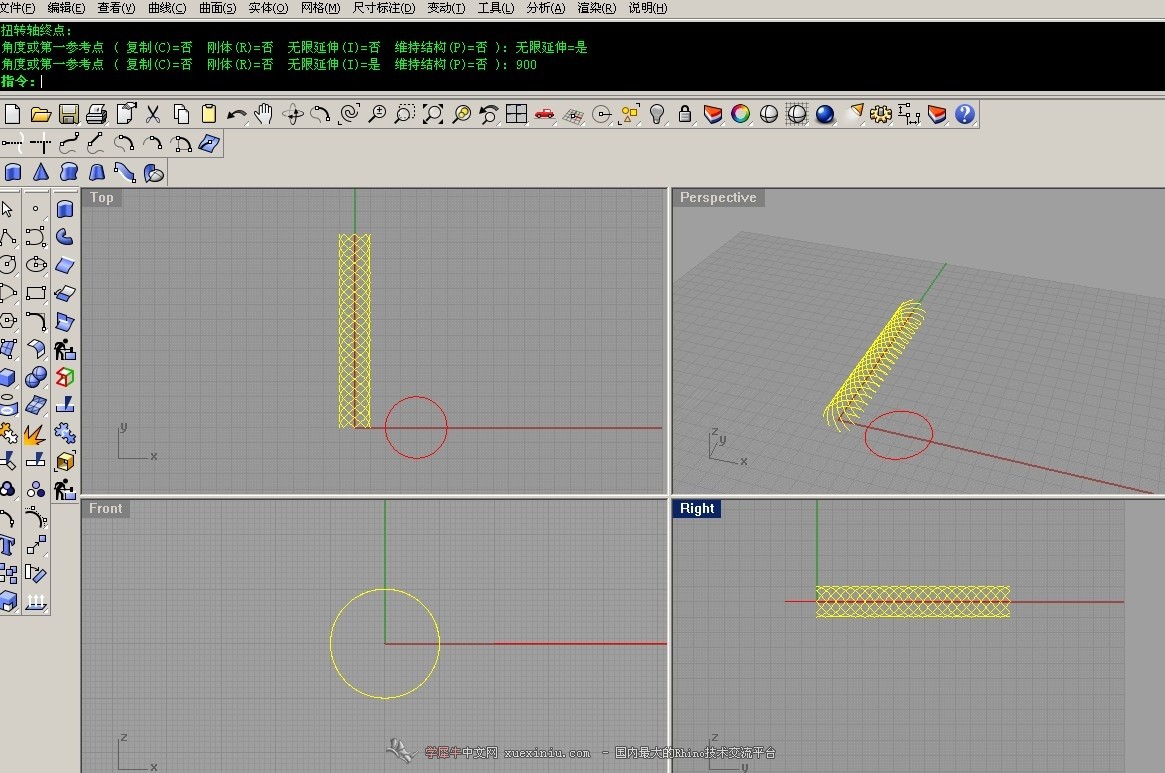Open the 尺寸标注(D) menu
Screen dimensions: 1165x773
coord(384,8)
